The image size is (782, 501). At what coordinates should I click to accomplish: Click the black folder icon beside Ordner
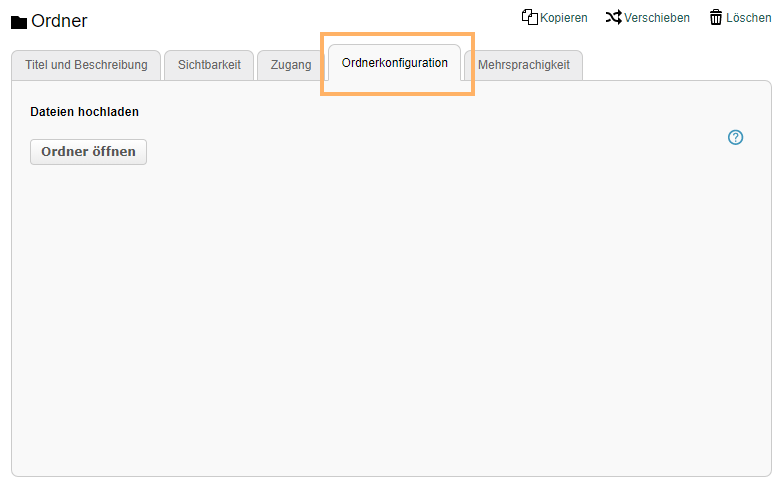point(18,22)
